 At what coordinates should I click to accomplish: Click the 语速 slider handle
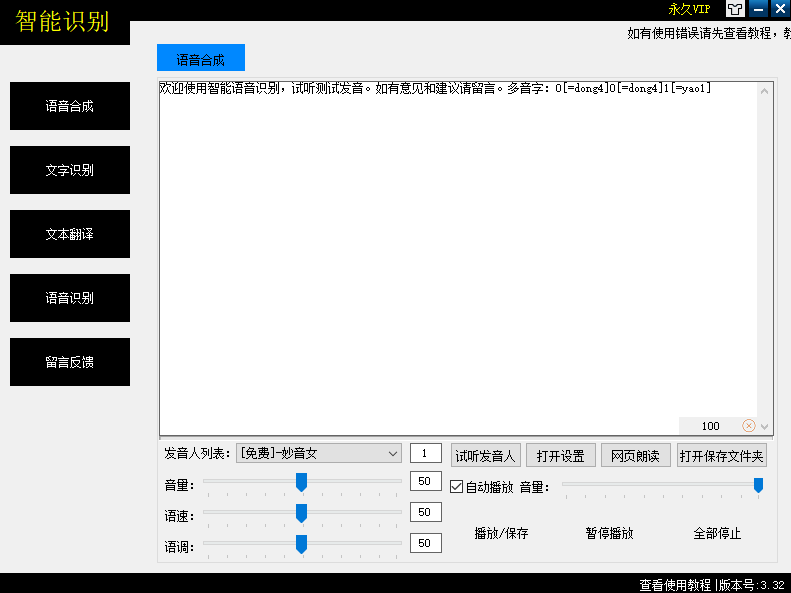point(301,513)
